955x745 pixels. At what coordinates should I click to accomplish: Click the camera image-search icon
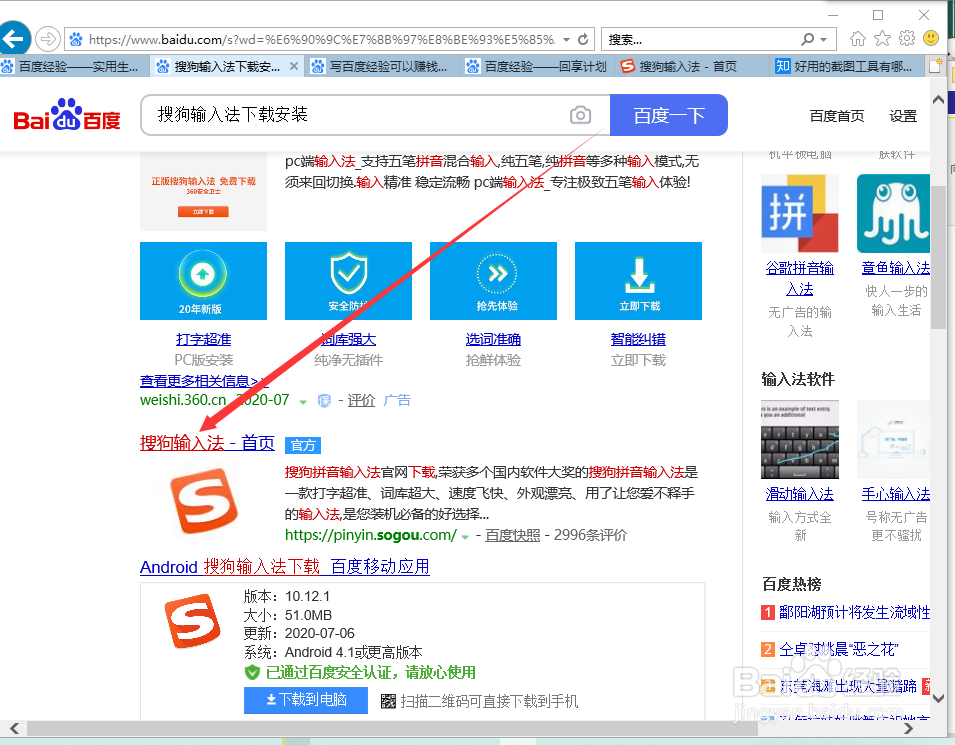[x=580, y=115]
